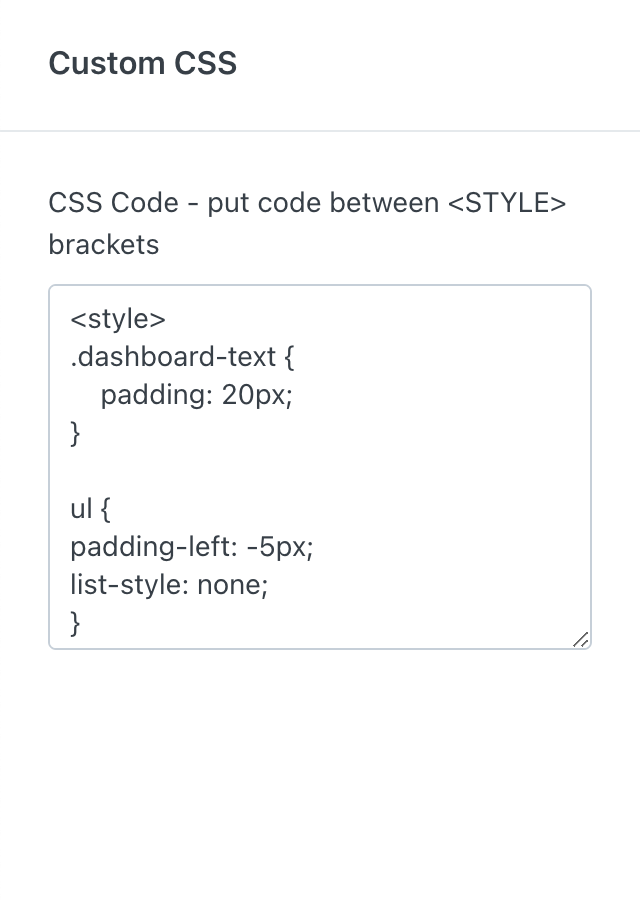Click the empty line above ul
The image size is (640, 900).
tap(200, 471)
